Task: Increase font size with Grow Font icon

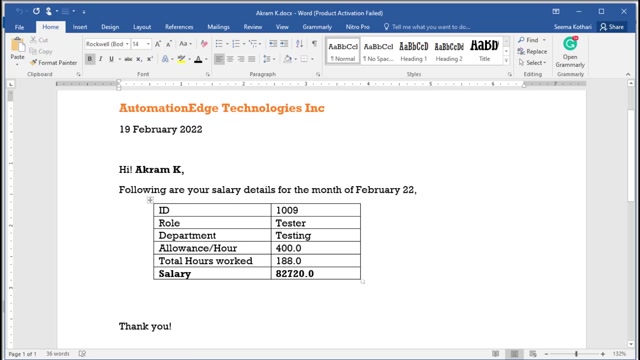Action: [158, 44]
